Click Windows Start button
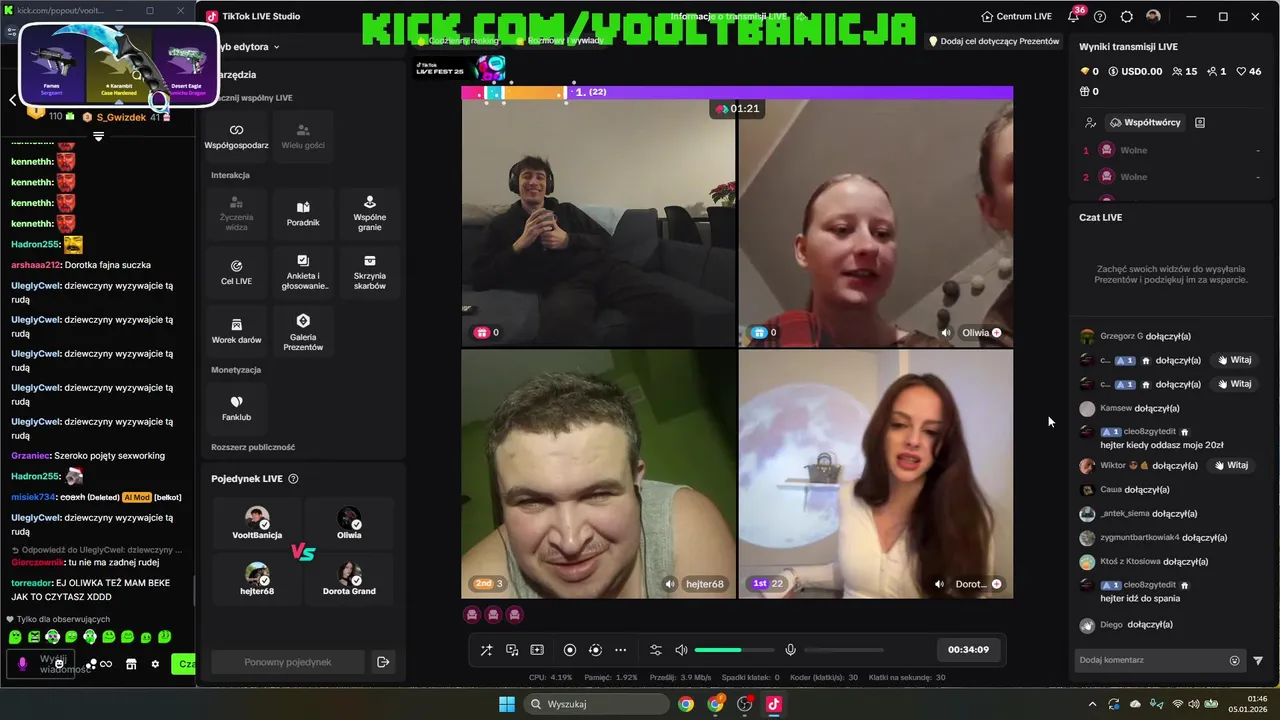The width and height of the screenshot is (1280, 720). [507, 704]
